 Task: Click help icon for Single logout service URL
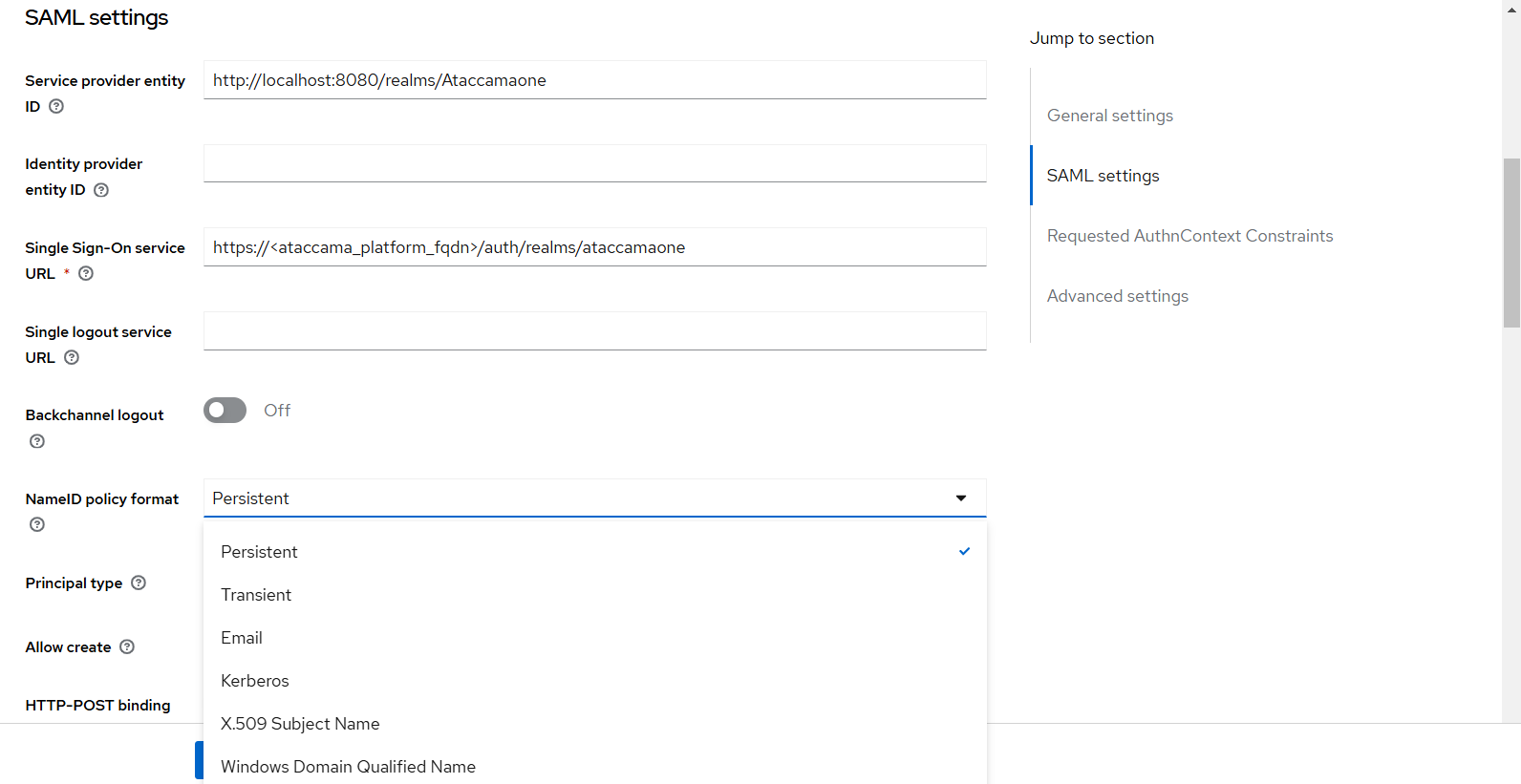tap(72, 358)
